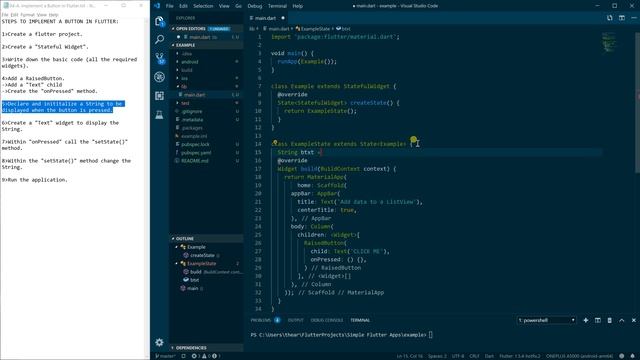Click the editor vertical scrollbar
Image resolution: width=640 pixels, height=360 pixels.
click(637, 102)
